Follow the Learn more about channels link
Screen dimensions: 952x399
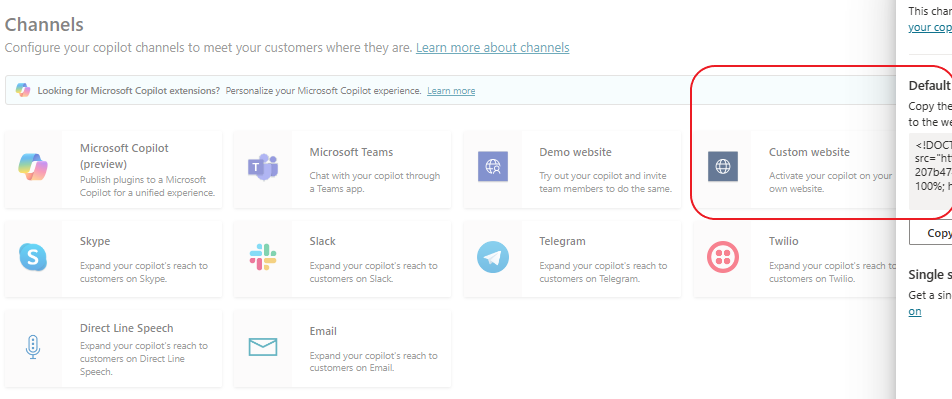[x=492, y=47]
